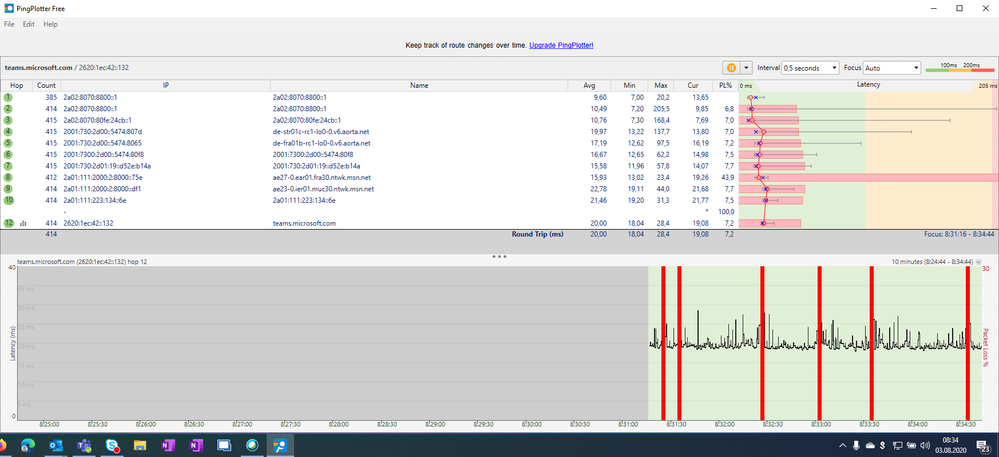Select hop 8 green circle icon

(8, 177)
